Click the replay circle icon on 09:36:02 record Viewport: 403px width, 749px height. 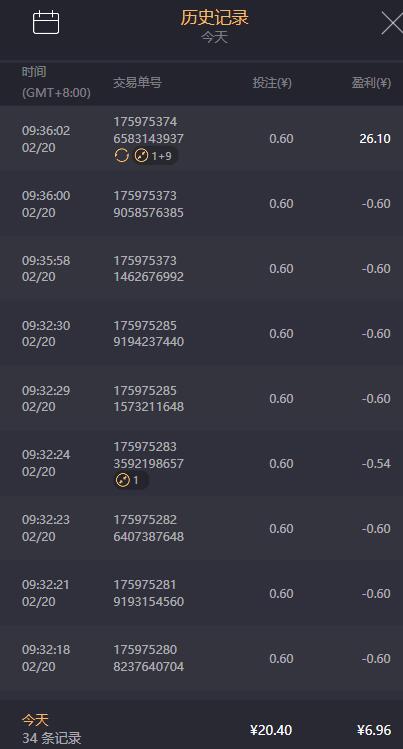pyautogui.click(x=122, y=156)
